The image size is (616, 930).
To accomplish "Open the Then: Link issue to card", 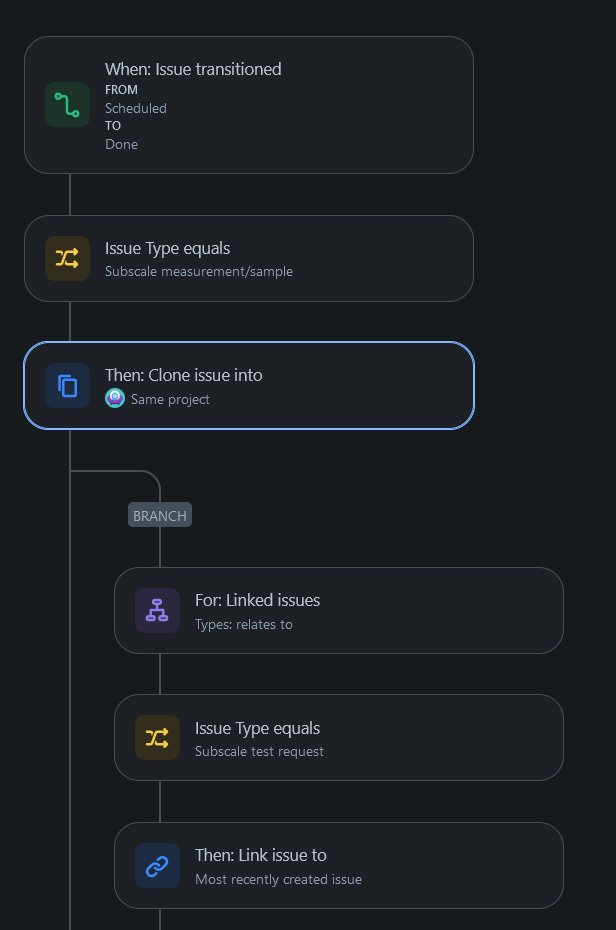I will point(339,865).
